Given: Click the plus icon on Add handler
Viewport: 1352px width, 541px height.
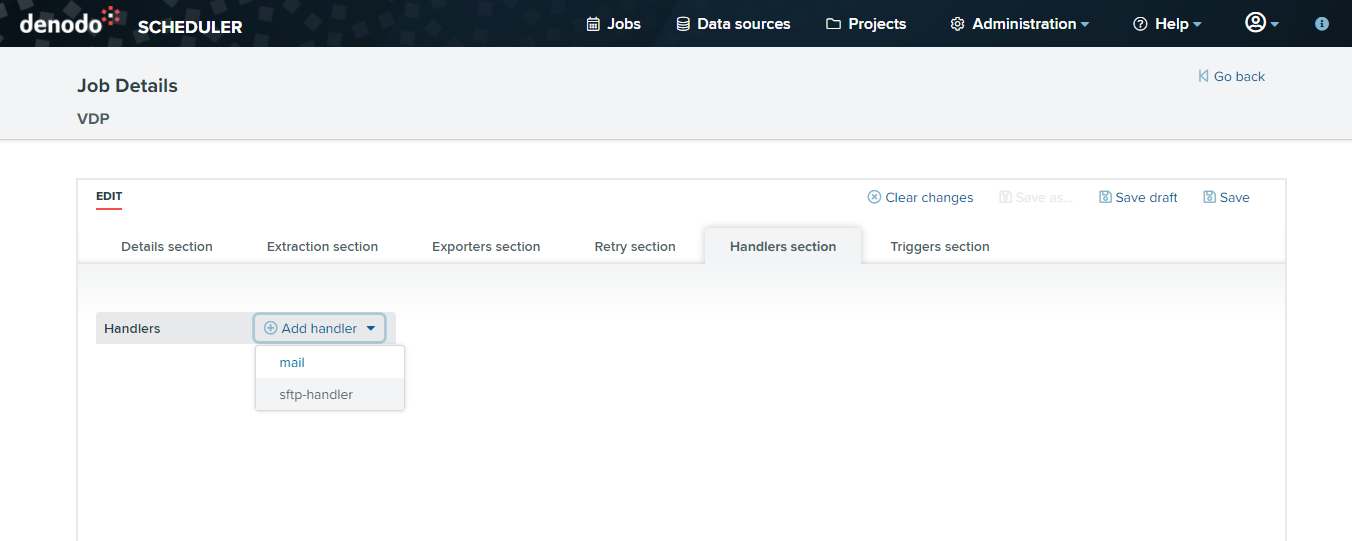Looking at the screenshot, I should tap(270, 328).
